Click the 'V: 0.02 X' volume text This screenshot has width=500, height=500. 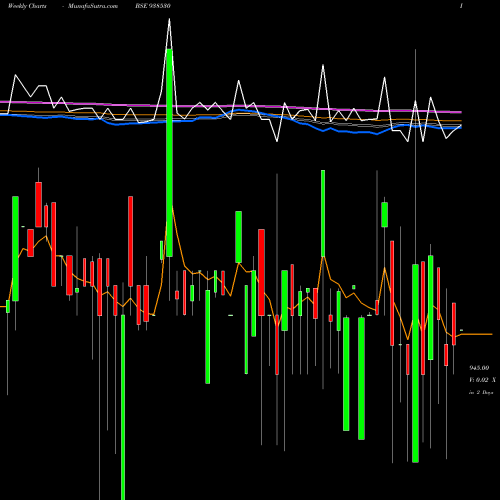tap(482, 380)
